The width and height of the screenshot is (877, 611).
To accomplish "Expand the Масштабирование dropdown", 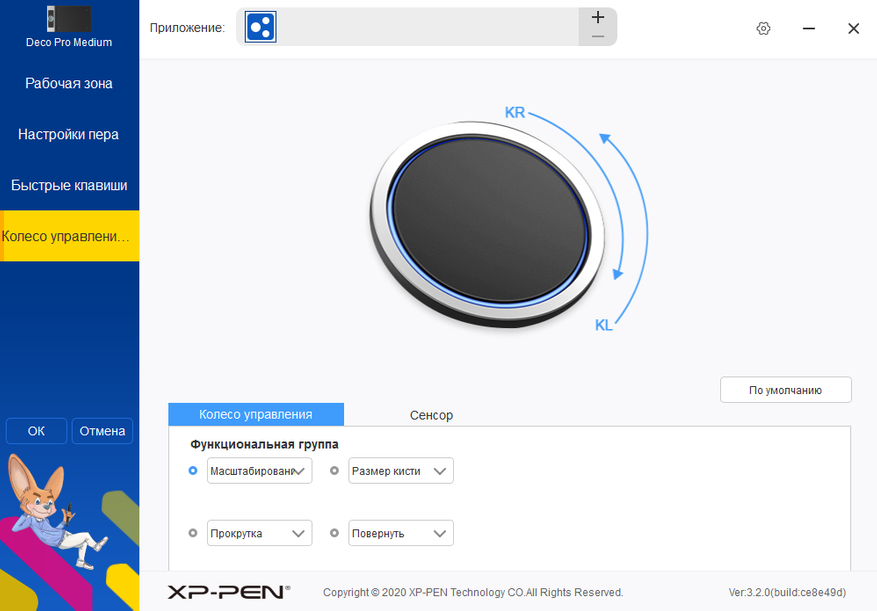I will (x=260, y=471).
